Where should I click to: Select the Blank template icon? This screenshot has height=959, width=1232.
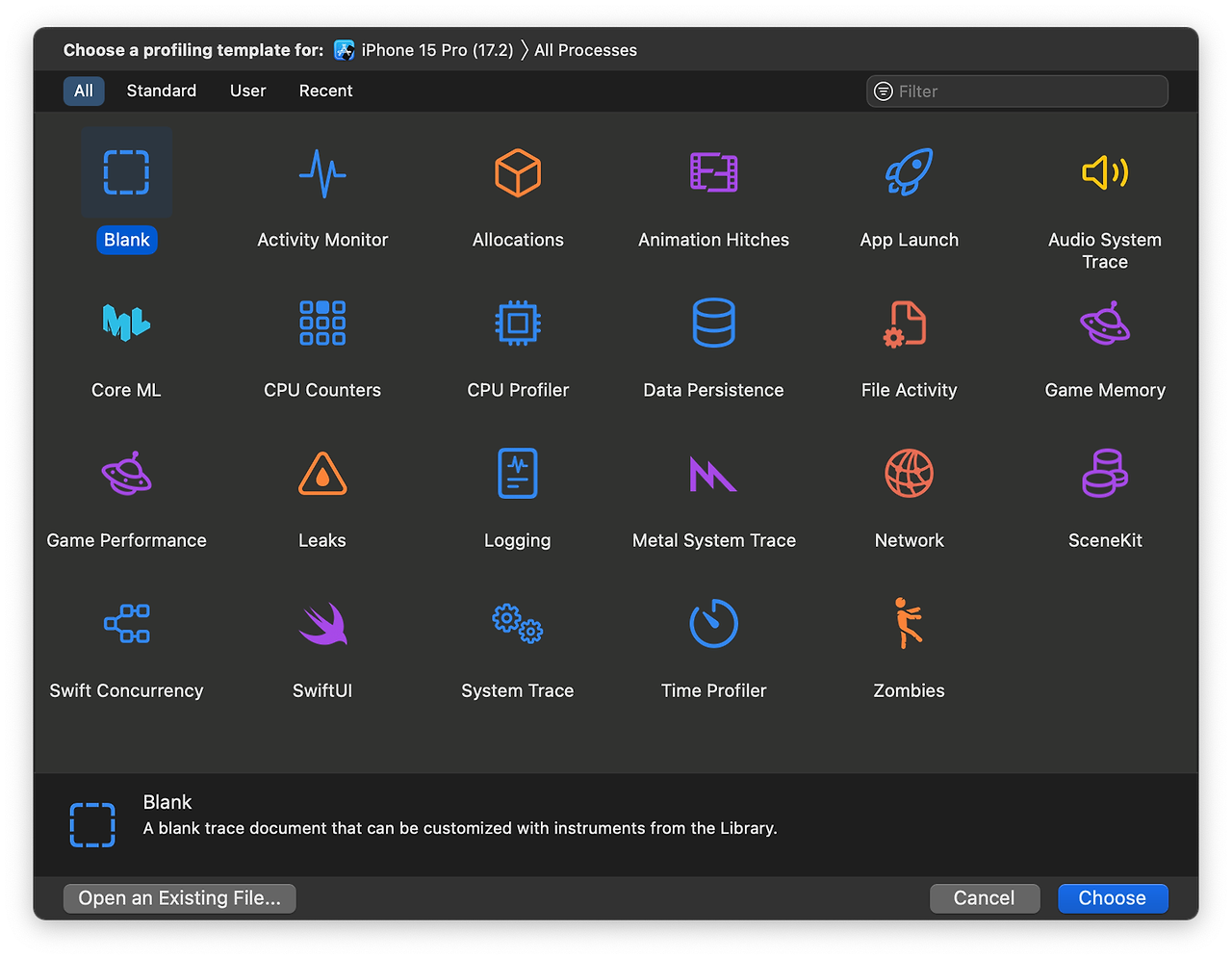[126, 172]
